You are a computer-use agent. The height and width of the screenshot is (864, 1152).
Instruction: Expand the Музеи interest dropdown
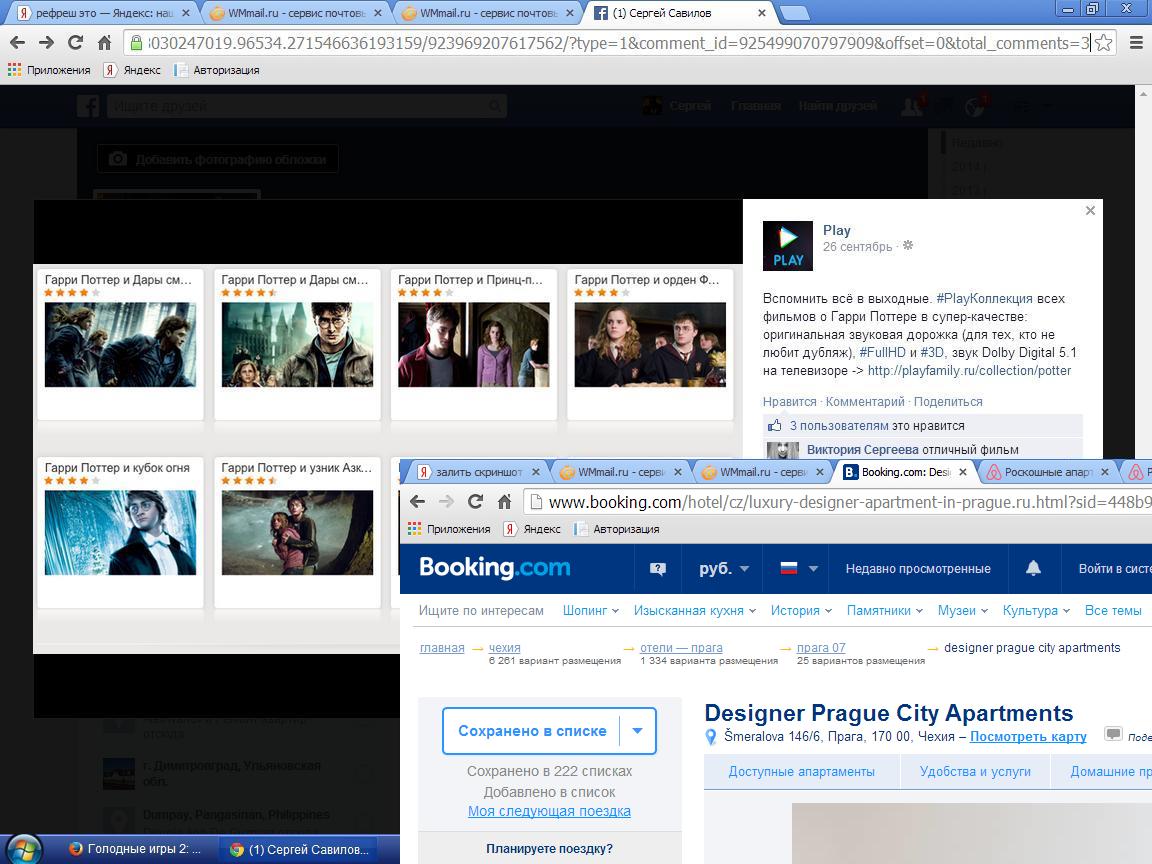[962, 611]
